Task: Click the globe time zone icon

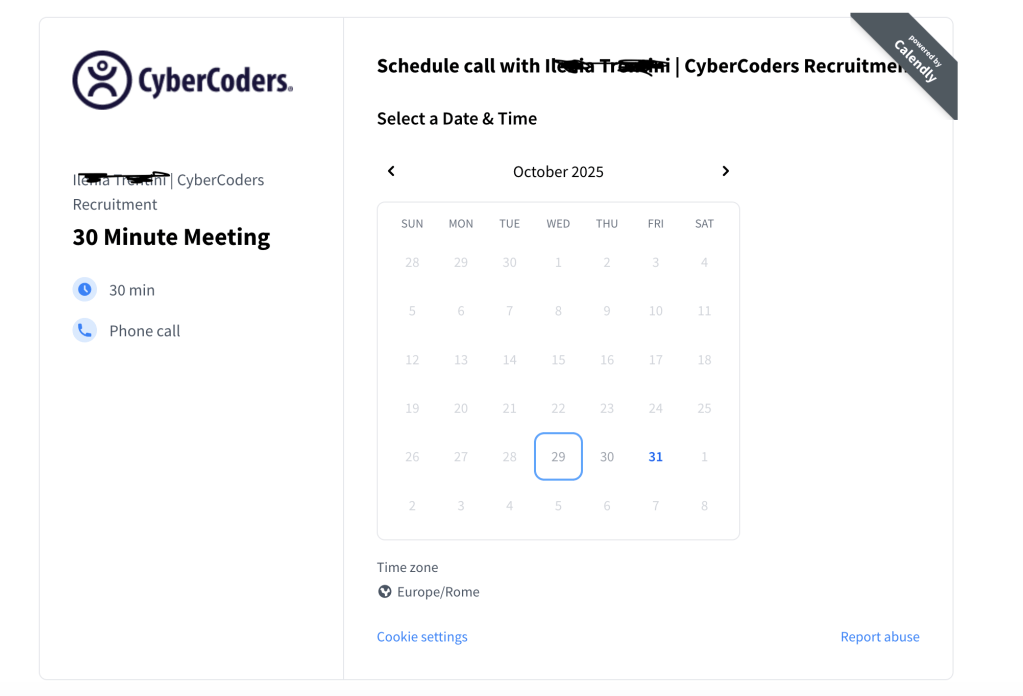Action: (385, 592)
